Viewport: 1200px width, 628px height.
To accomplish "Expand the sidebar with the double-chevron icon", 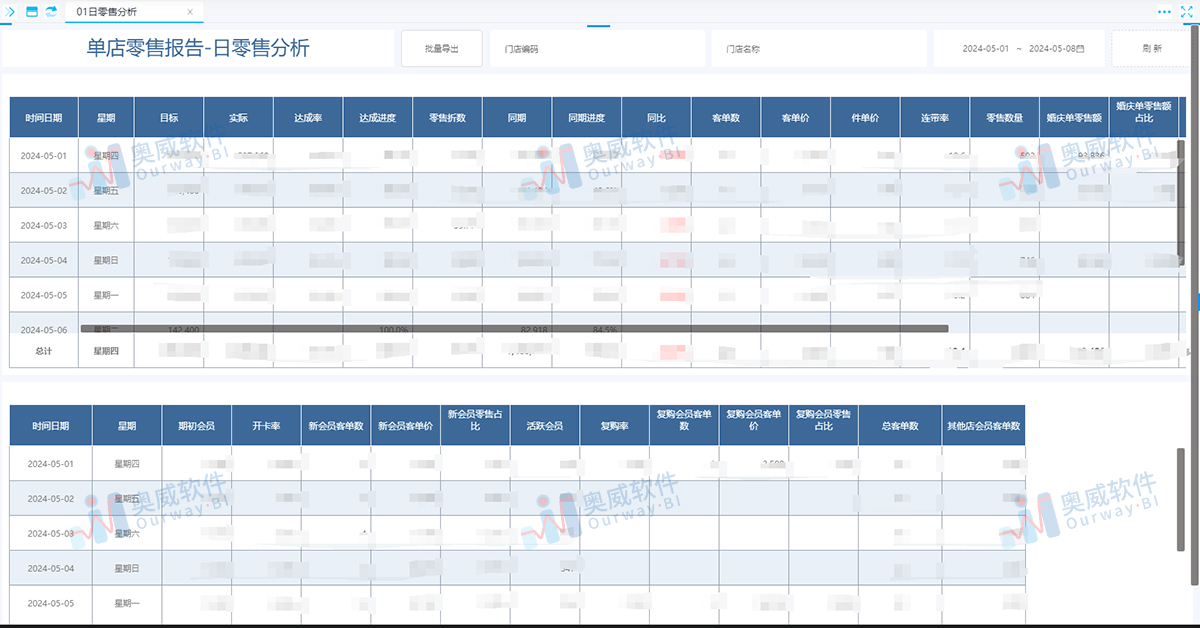I will tap(10, 12).
